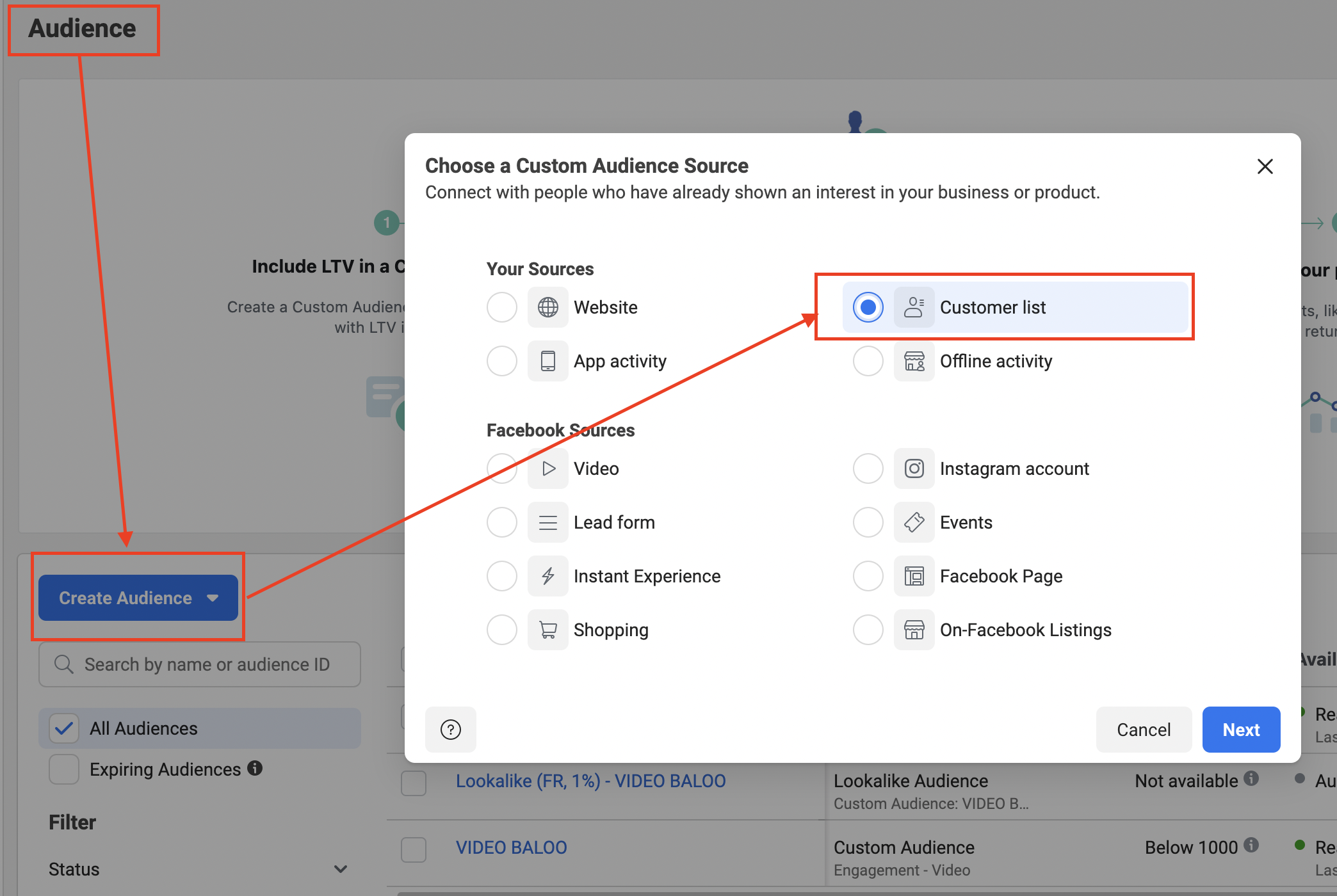Click the Cancel button
This screenshot has width=1337, height=896.
click(1144, 730)
